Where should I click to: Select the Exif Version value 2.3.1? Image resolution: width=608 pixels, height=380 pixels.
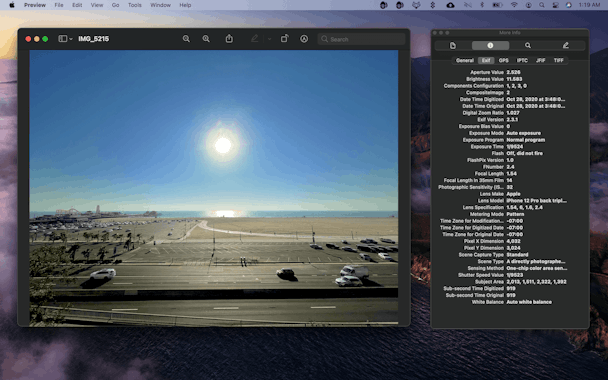(512, 119)
